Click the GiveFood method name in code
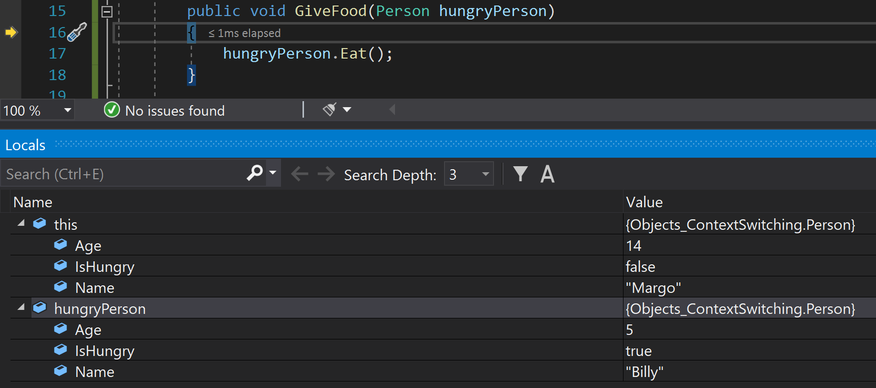Viewport: 876px width, 388px height. 331,11
